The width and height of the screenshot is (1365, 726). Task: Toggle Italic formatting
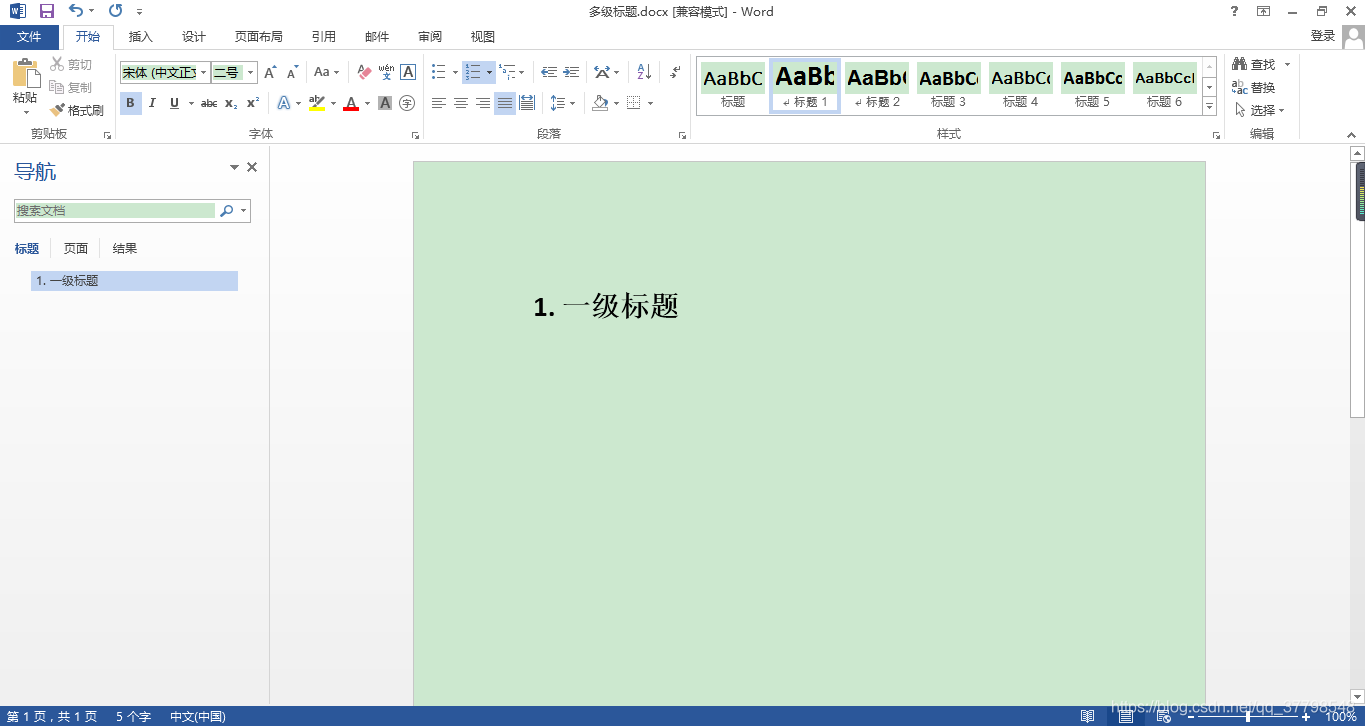pyautogui.click(x=152, y=103)
